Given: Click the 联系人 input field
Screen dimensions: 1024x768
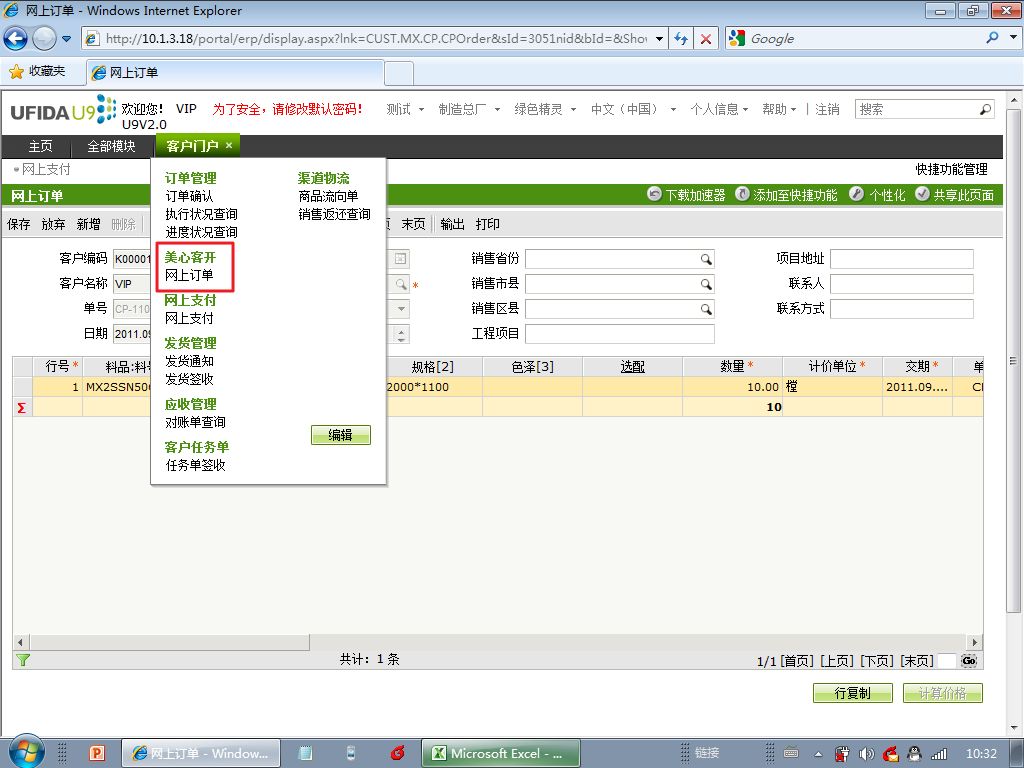Looking at the screenshot, I should pyautogui.click(x=901, y=284).
